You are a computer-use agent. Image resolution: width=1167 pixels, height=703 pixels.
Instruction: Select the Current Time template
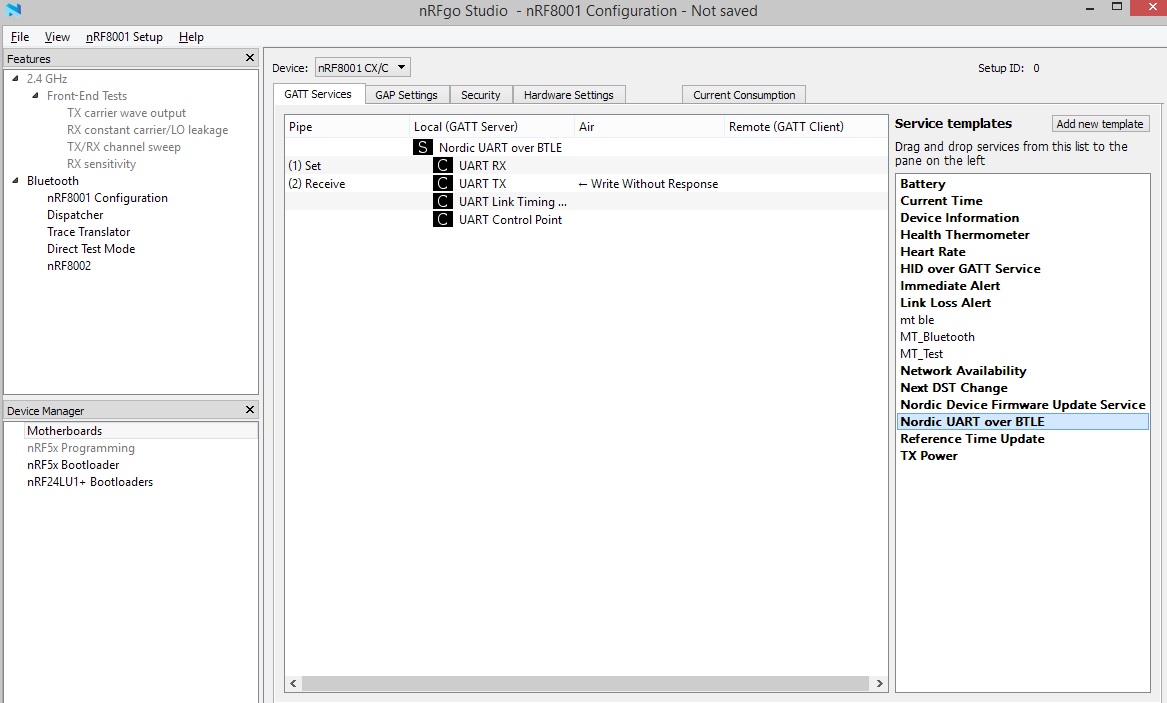pos(941,201)
